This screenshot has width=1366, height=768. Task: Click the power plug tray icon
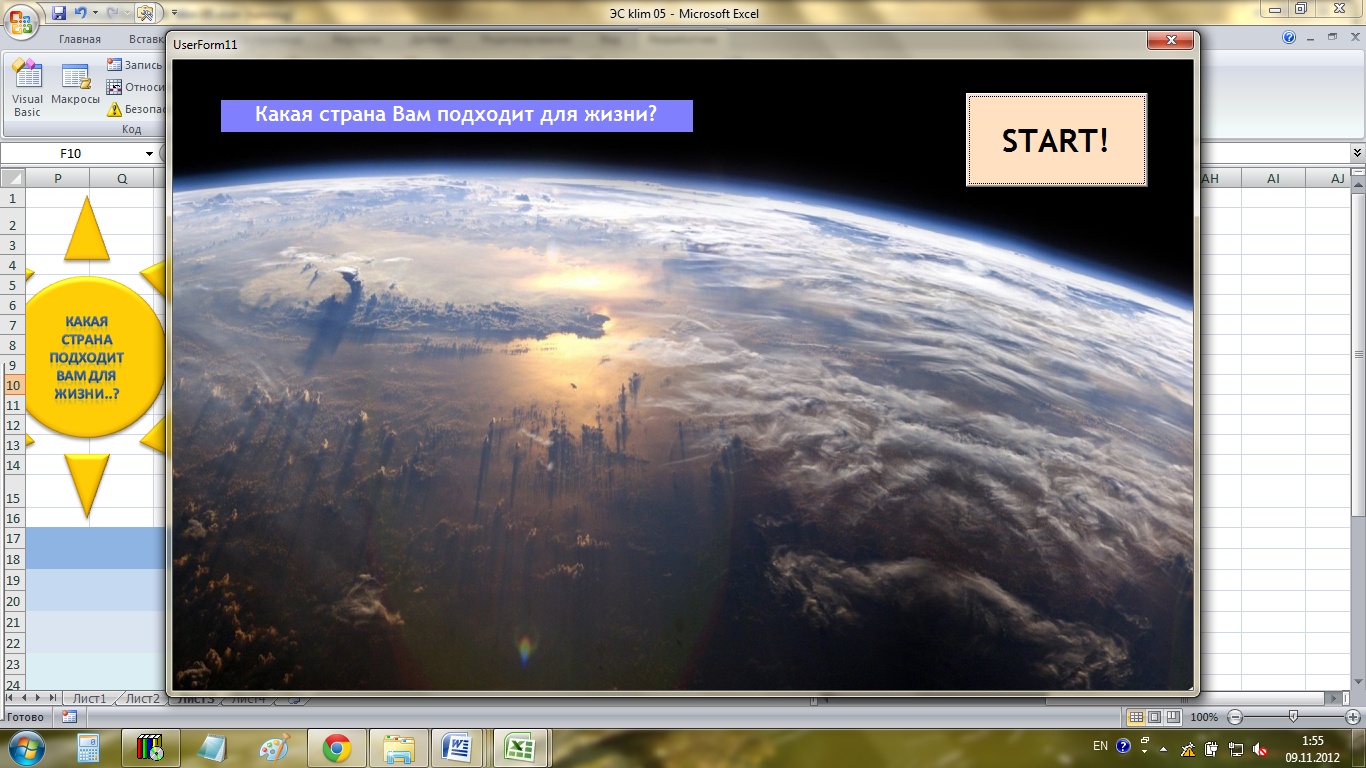(x=1211, y=748)
